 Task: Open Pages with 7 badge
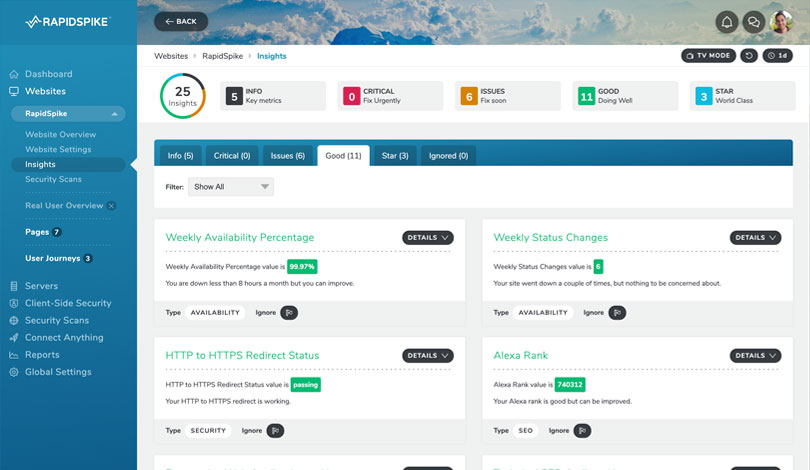pos(43,232)
